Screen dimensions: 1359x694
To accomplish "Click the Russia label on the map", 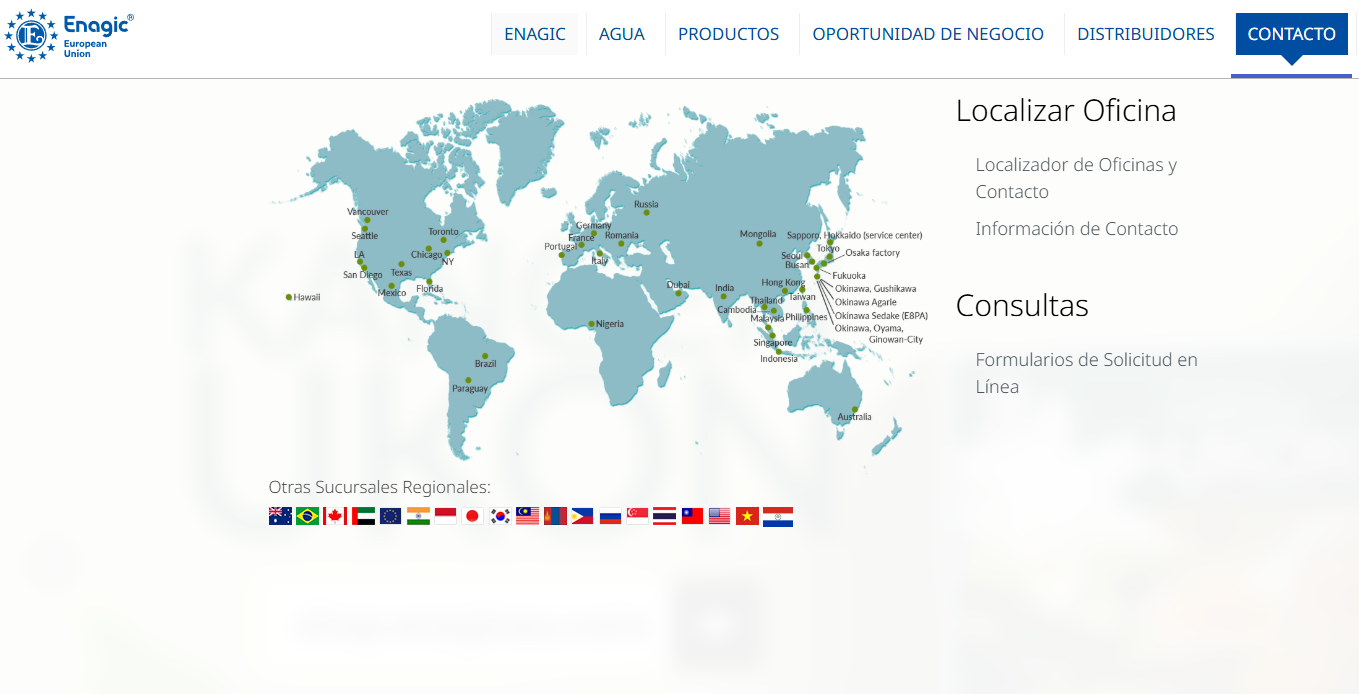I will [647, 205].
